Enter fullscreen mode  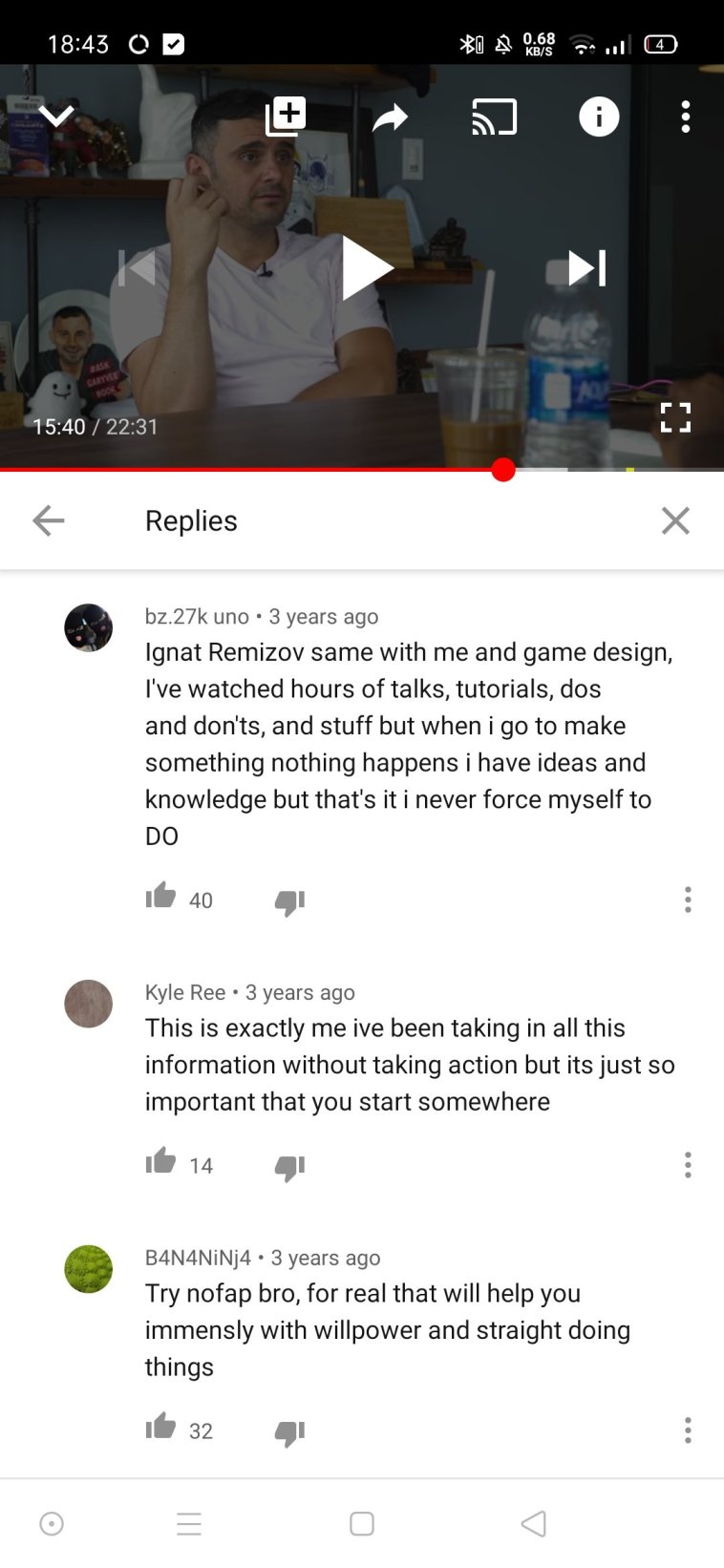(675, 417)
